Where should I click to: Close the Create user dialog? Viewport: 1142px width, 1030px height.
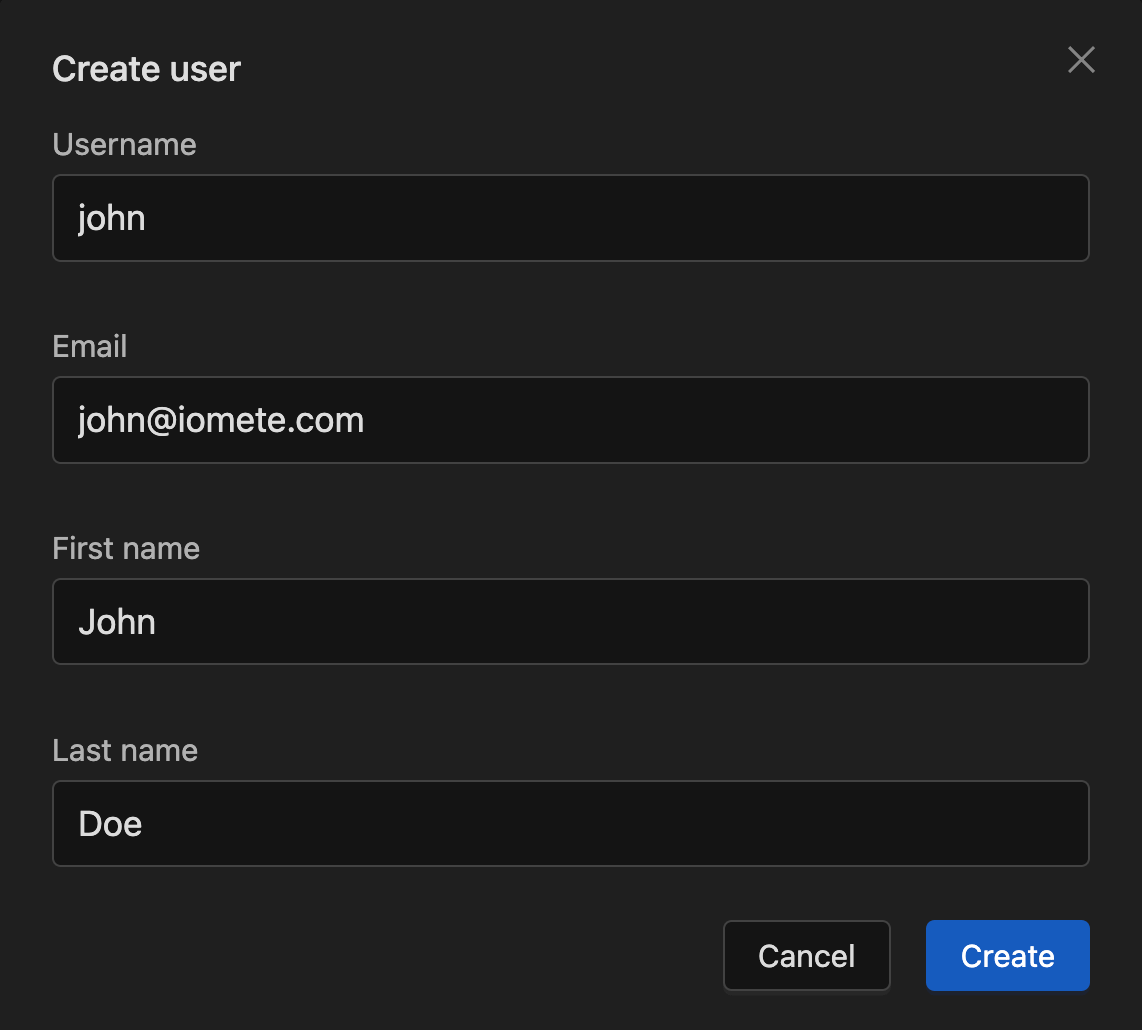pos(1081,60)
